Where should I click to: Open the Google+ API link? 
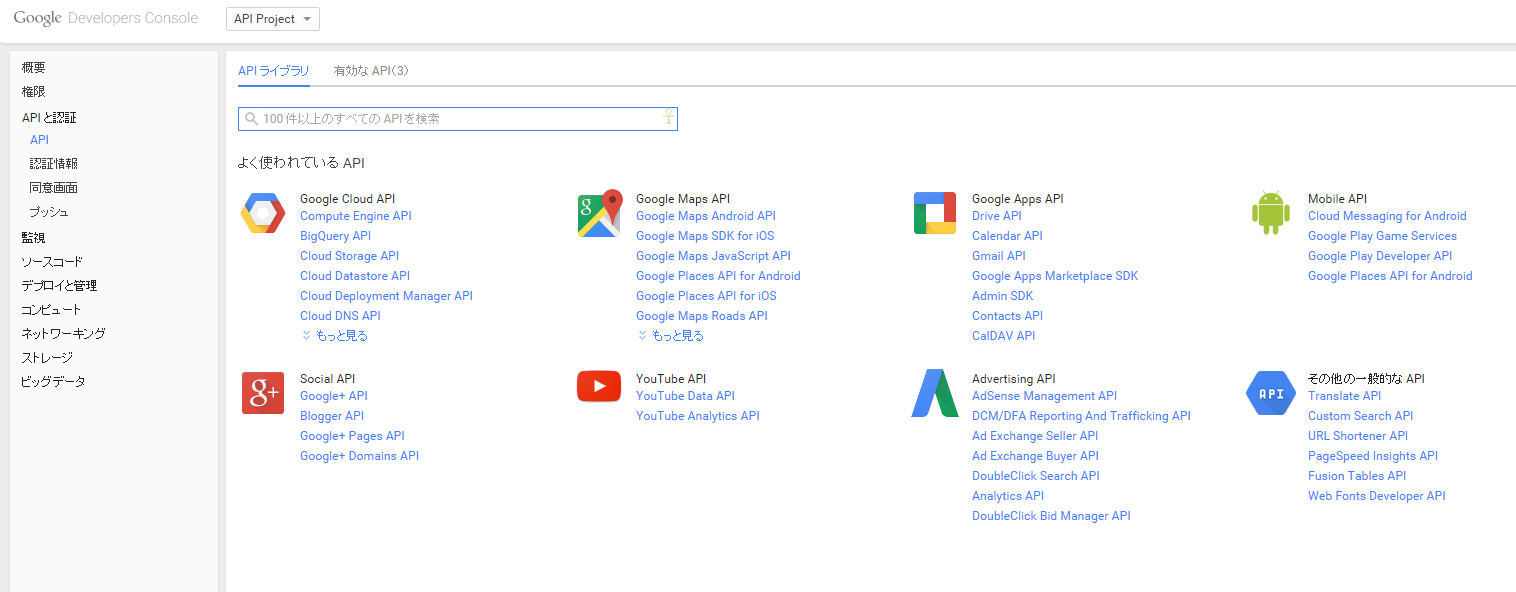point(334,396)
